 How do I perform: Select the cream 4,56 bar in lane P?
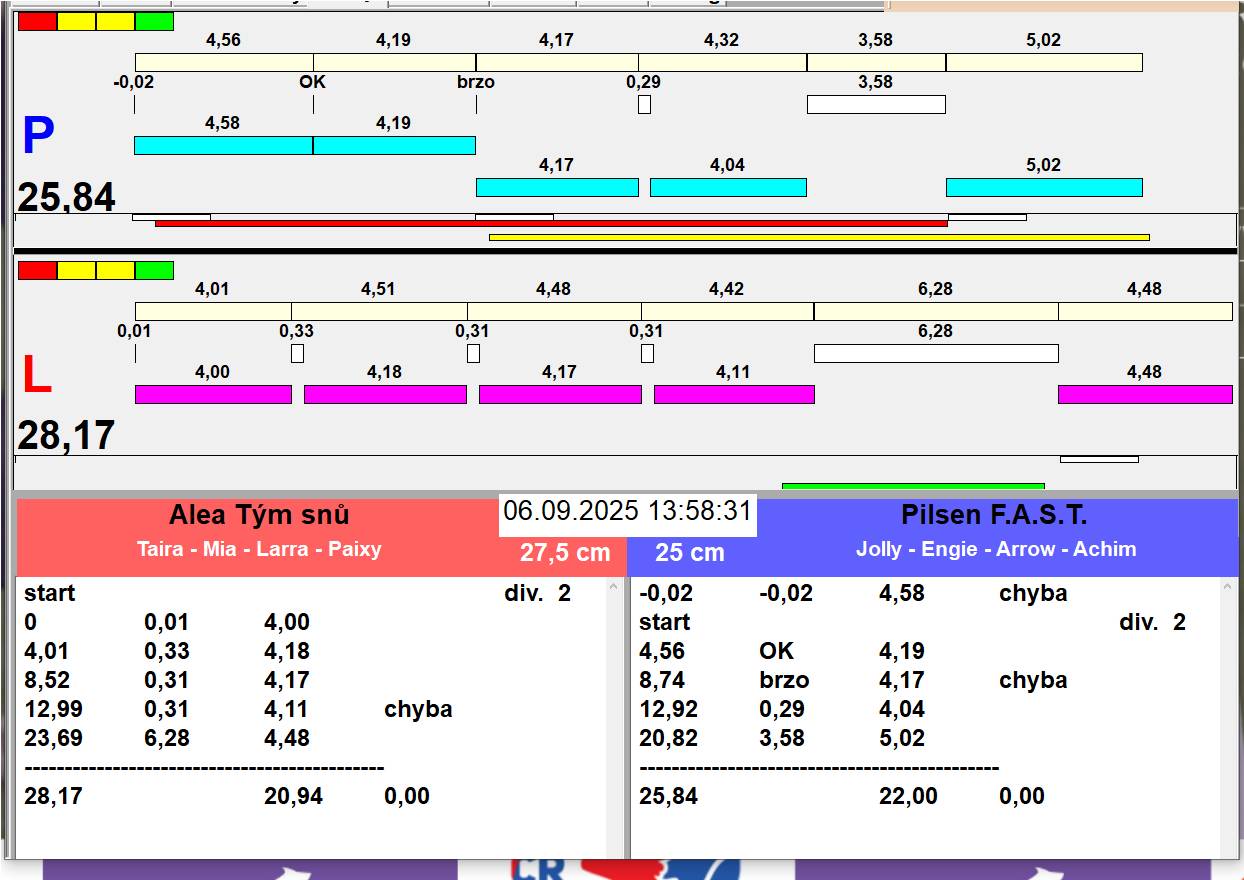[224, 62]
